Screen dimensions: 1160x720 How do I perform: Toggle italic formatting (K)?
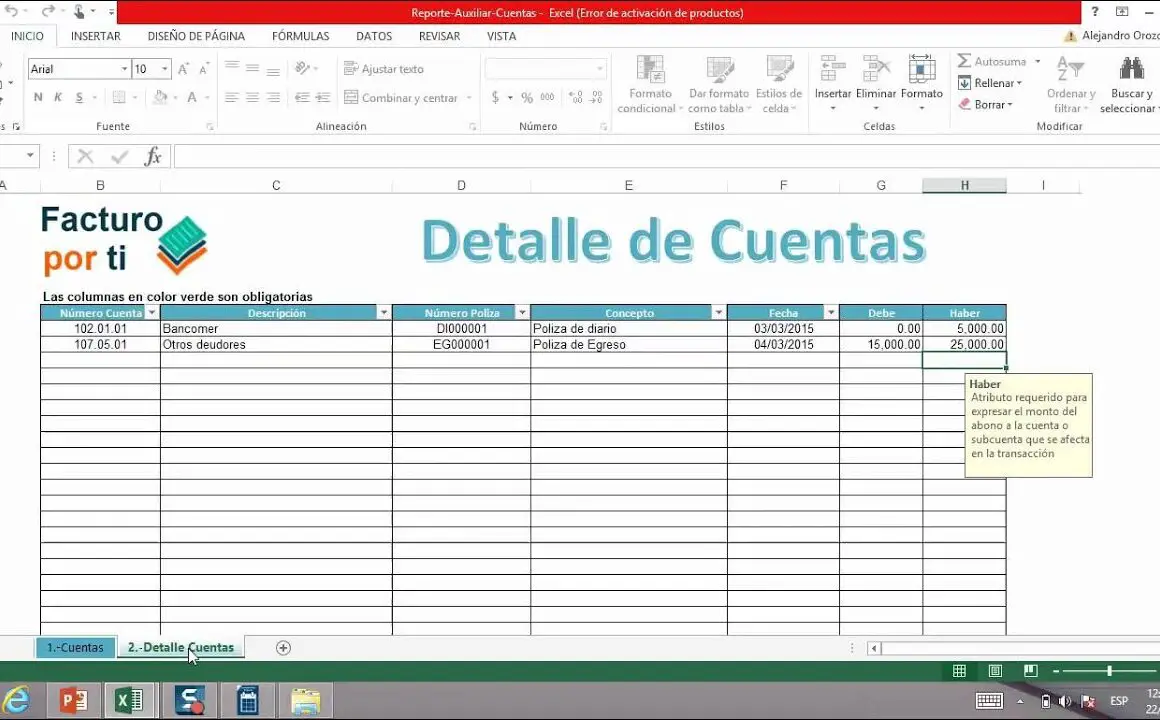tap(58, 98)
